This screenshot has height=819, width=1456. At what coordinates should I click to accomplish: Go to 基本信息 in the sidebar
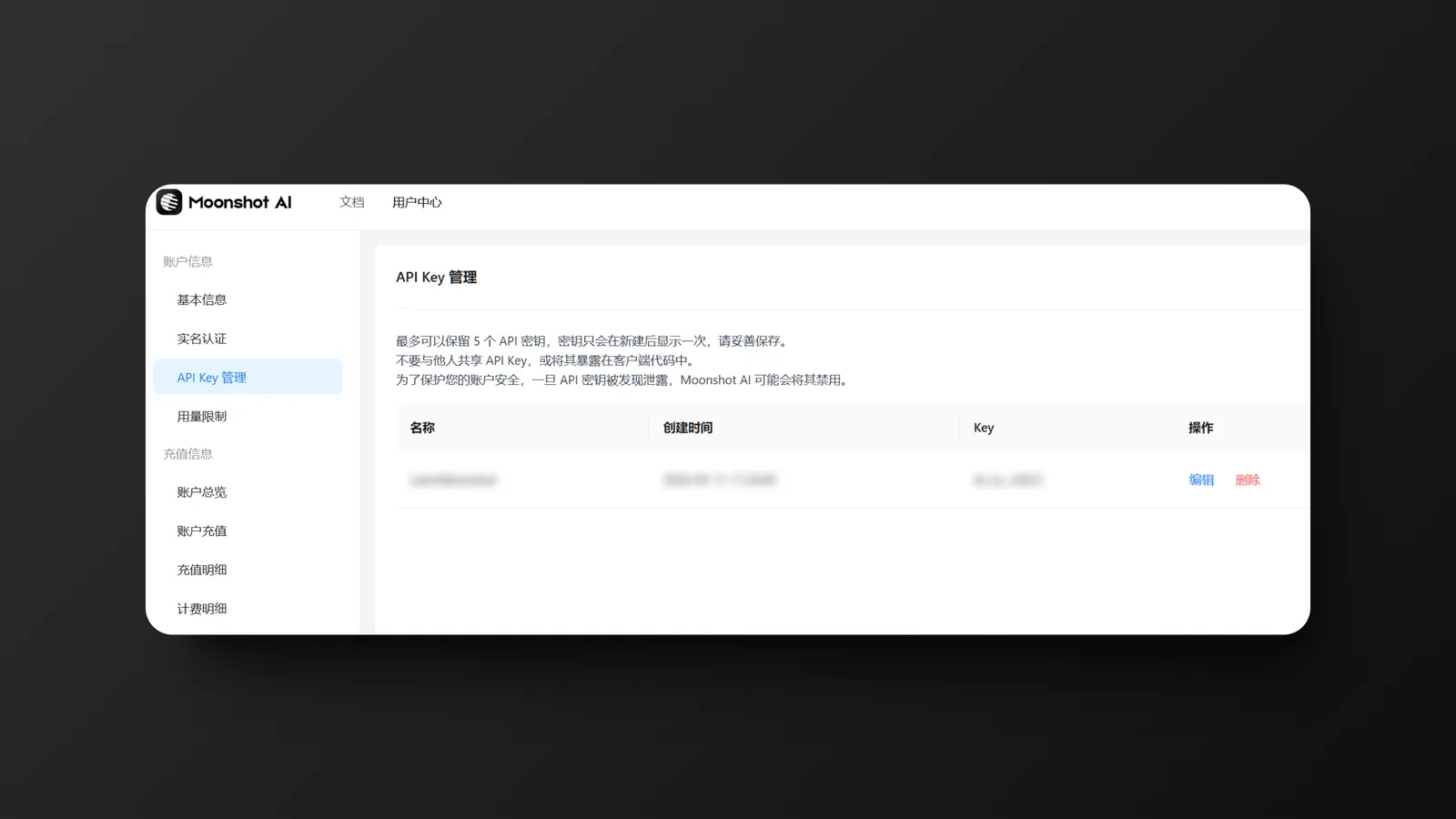click(202, 299)
